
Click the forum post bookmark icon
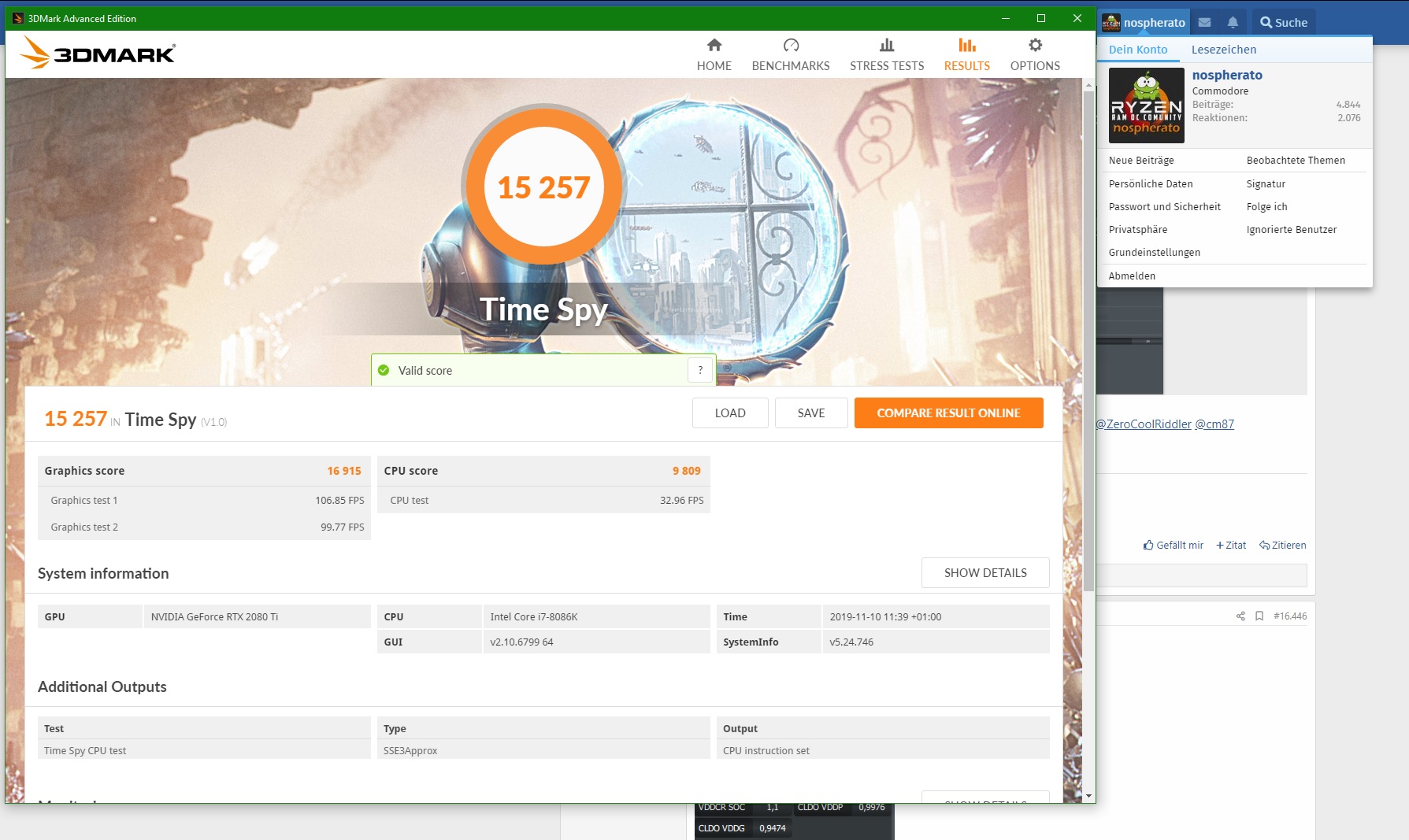click(1259, 616)
